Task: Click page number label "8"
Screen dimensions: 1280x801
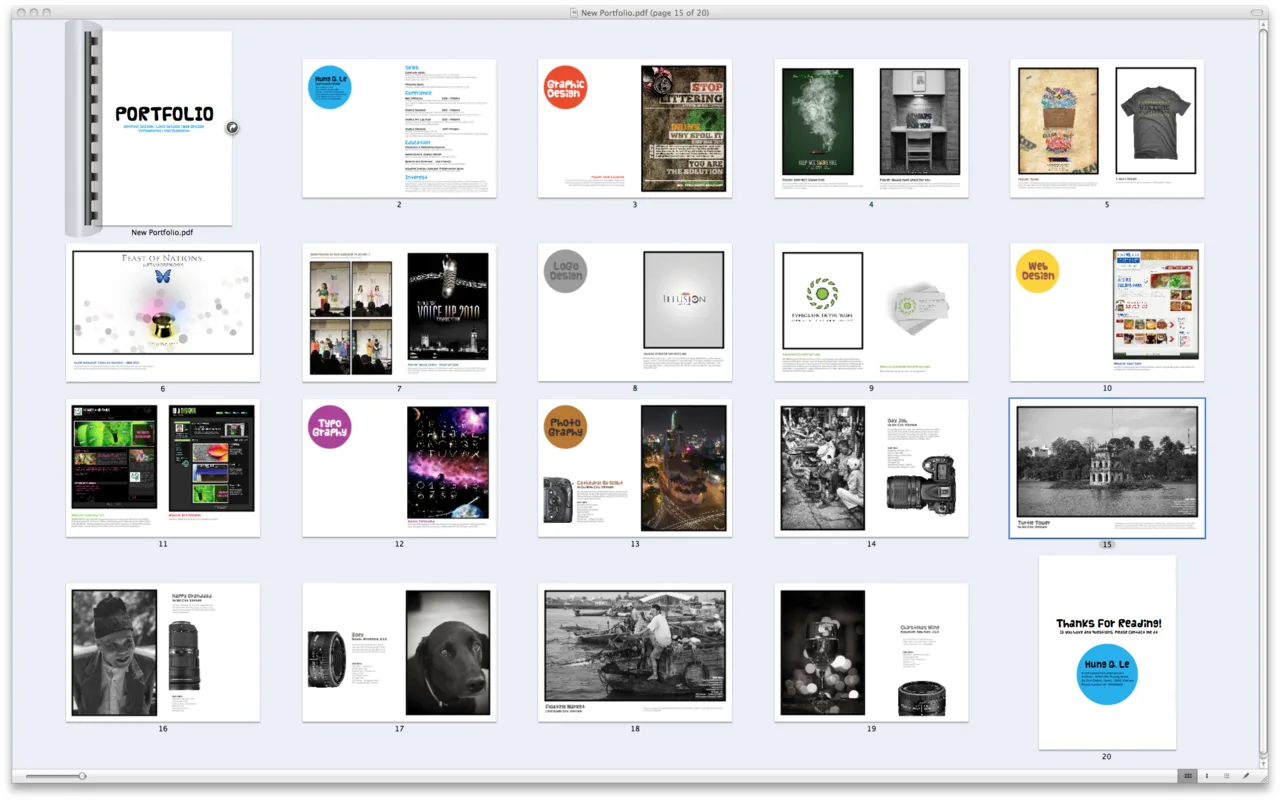Action: point(635,389)
